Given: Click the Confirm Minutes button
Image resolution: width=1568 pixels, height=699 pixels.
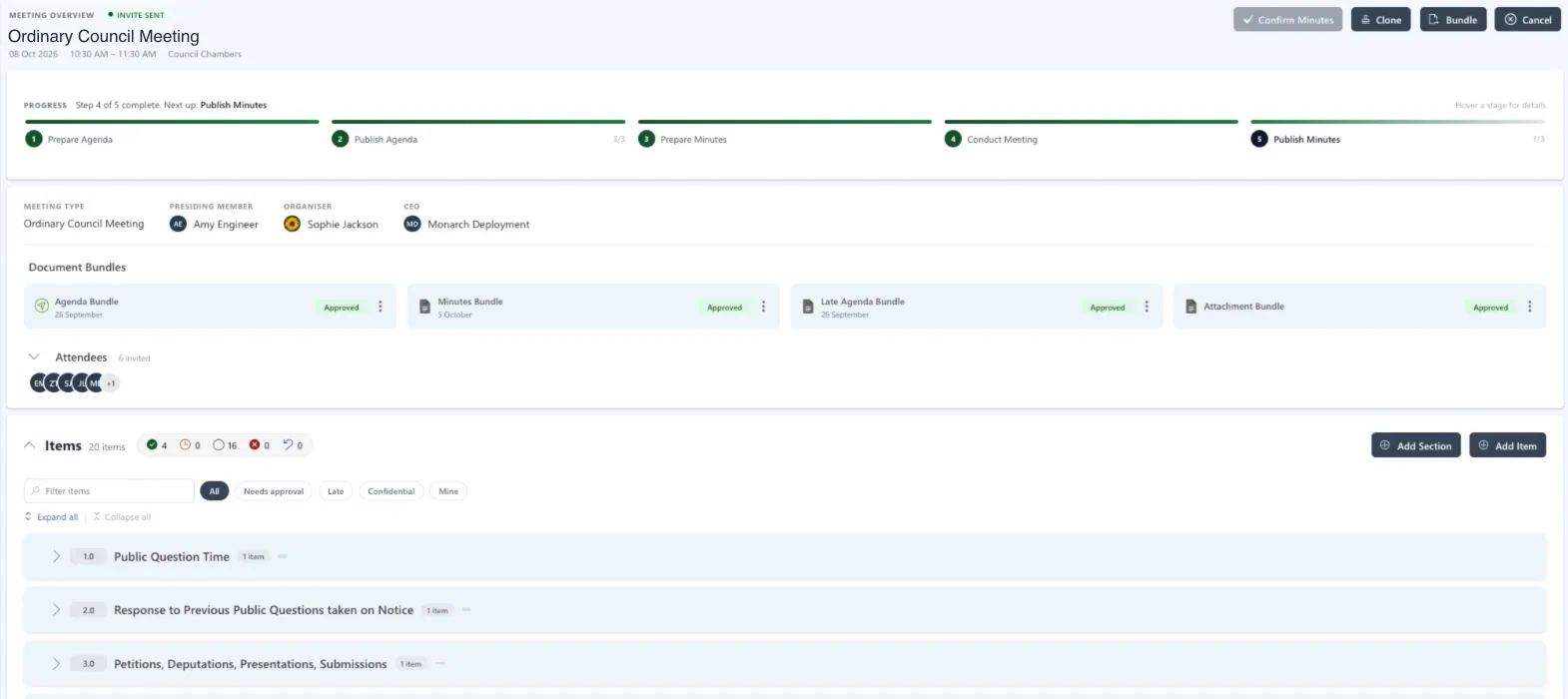Looking at the screenshot, I should (1288, 20).
